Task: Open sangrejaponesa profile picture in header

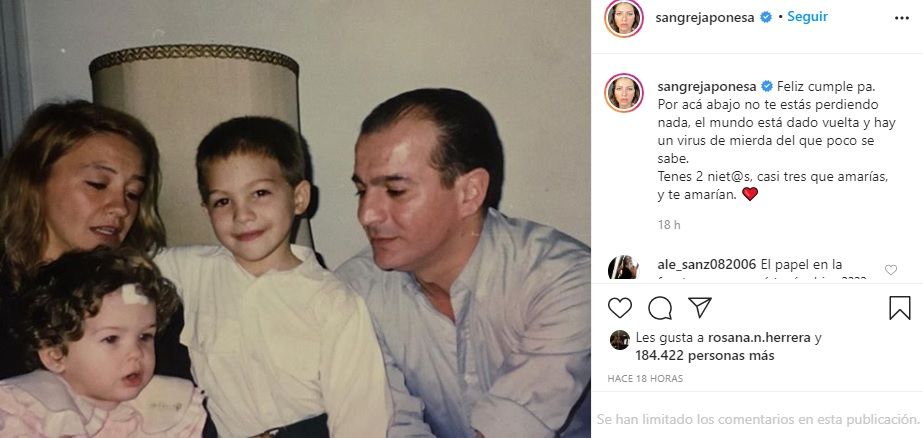Action: tap(623, 18)
